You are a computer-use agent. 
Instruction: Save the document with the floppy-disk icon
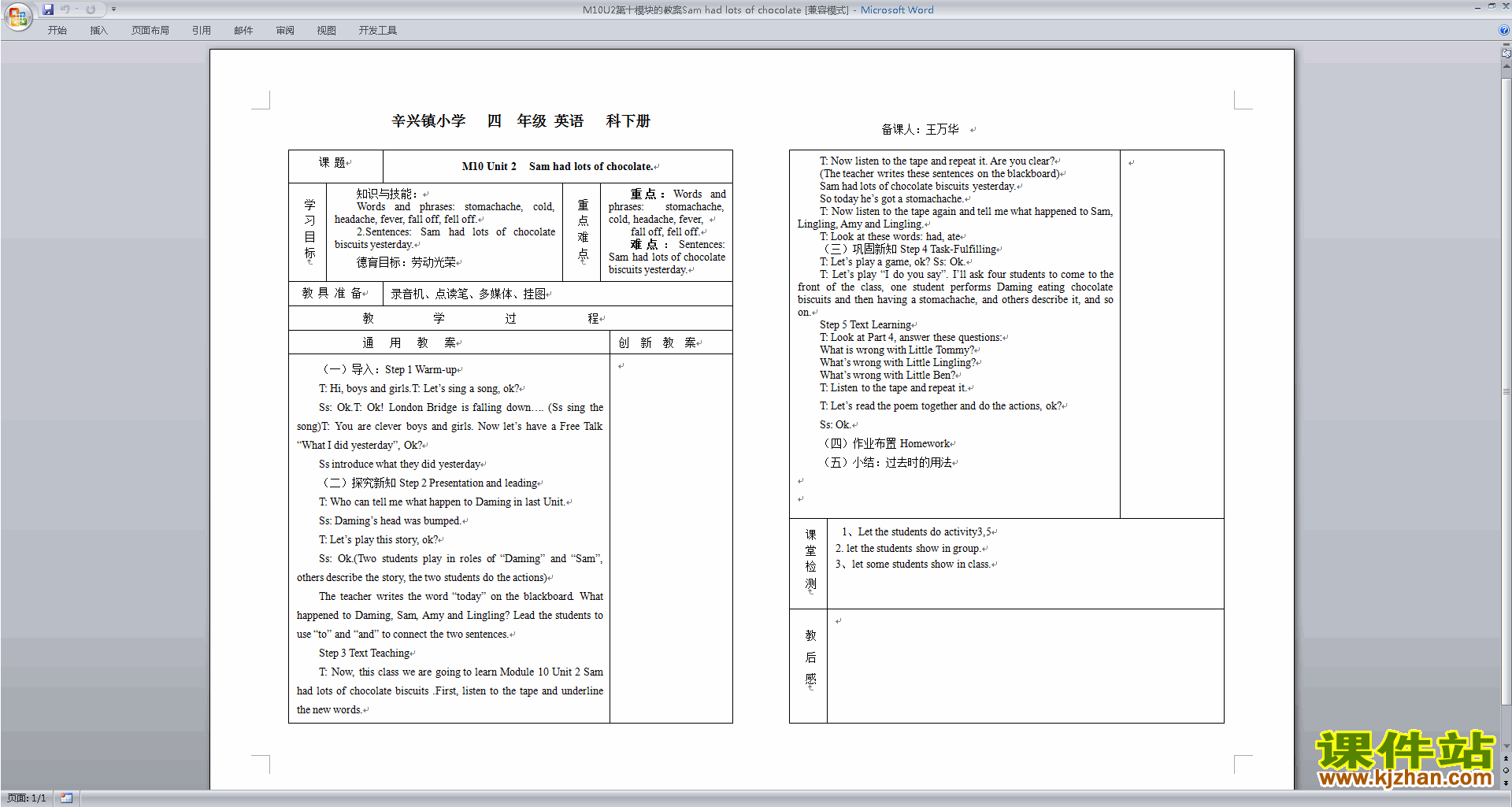(48, 9)
